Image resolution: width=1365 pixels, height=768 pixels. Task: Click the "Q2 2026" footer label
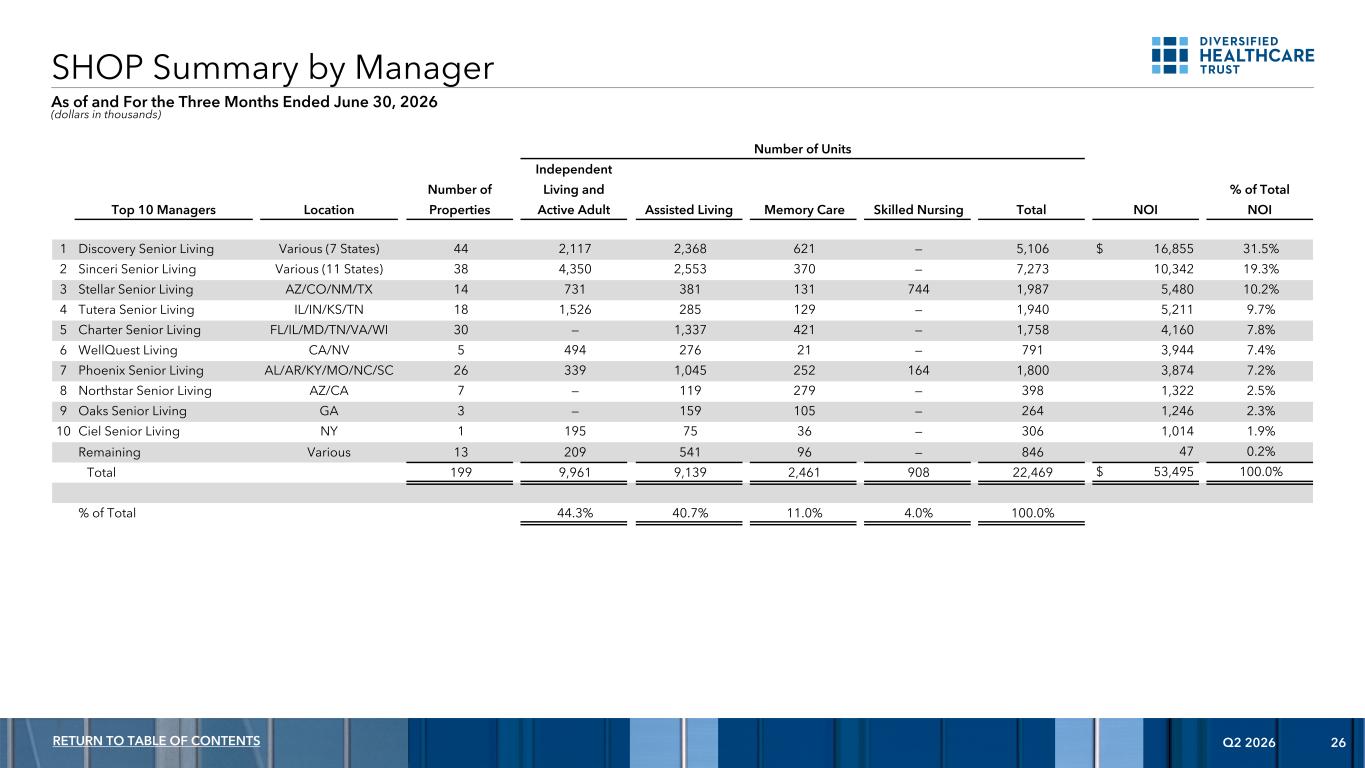(1249, 742)
